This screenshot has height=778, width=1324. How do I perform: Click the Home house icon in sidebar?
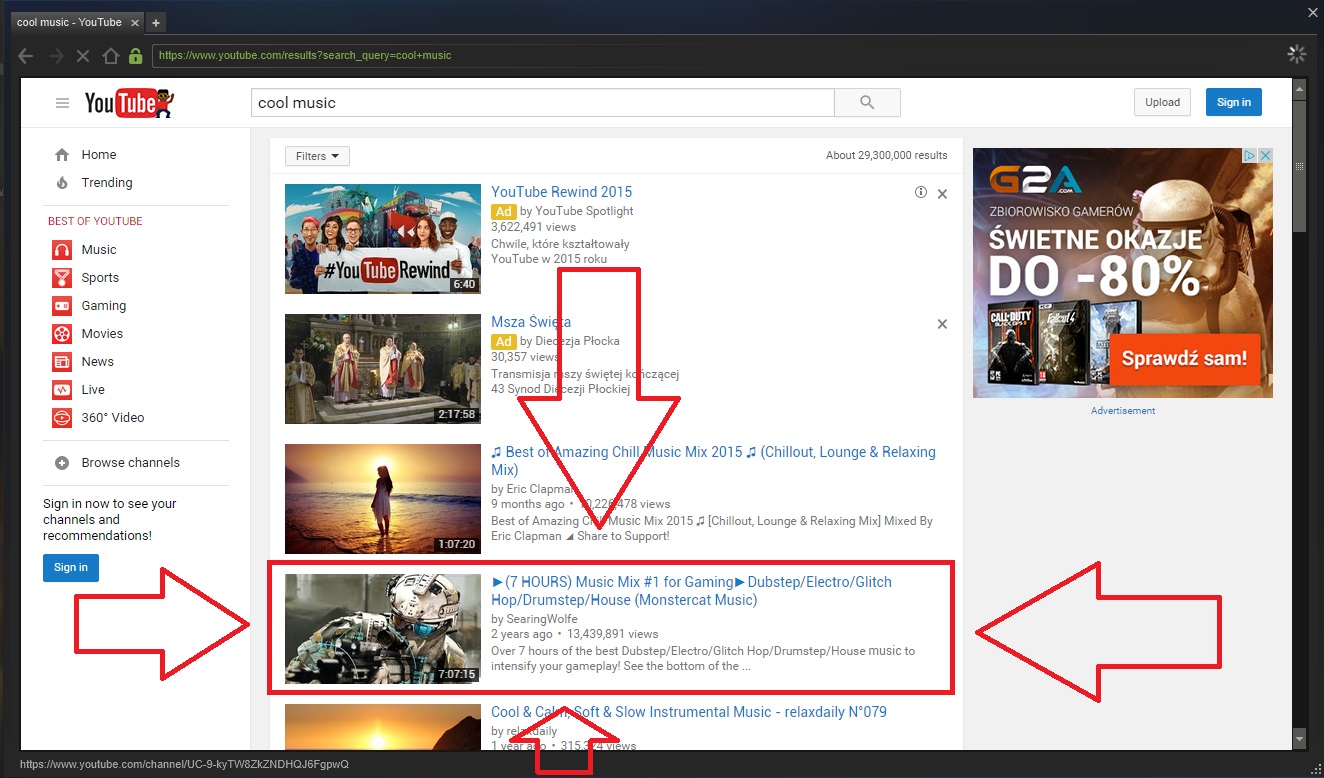(62, 155)
